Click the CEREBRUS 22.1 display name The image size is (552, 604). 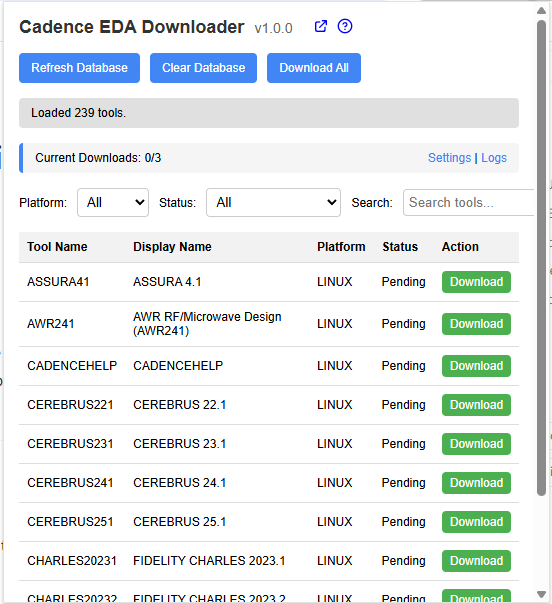[x=180, y=405]
